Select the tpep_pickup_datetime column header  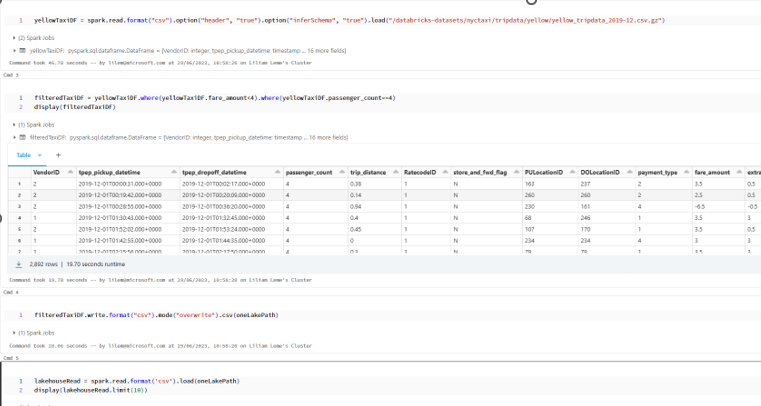[x=109, y=172]
